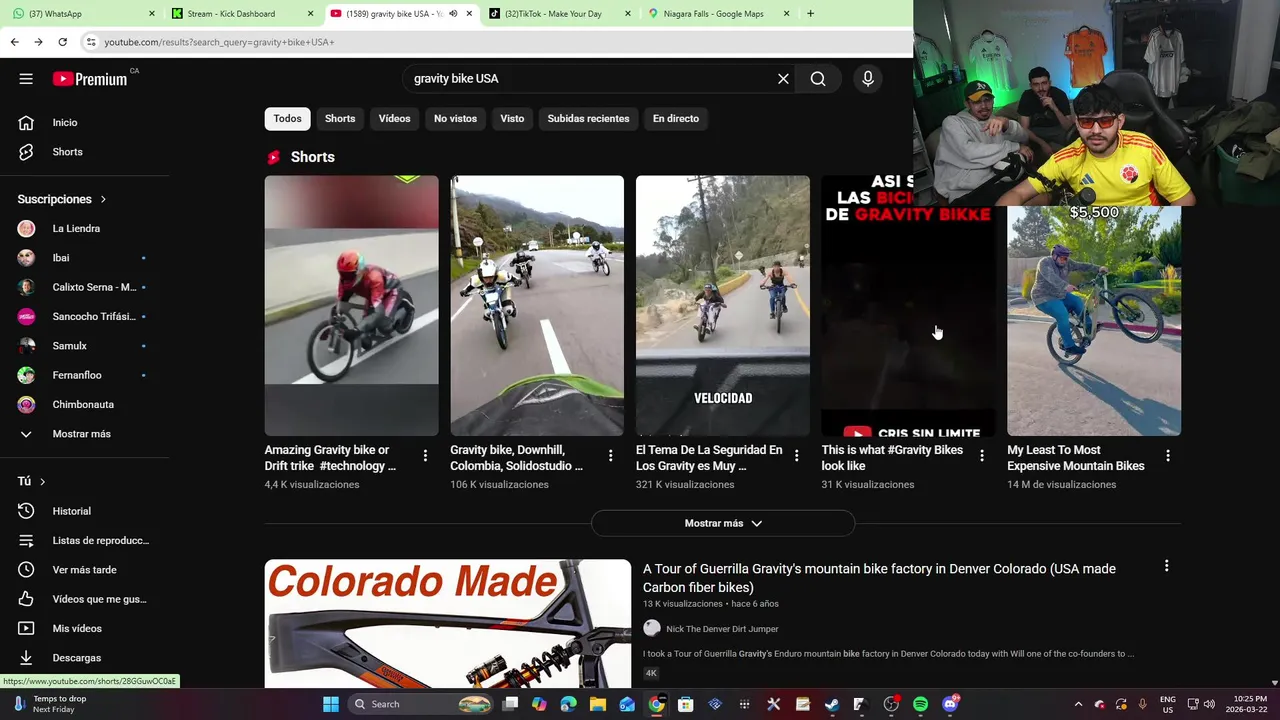1280x720 pixels.
Task: Open options menu for Guerrilla Gravity video
Action: (x=1166, y=566)
